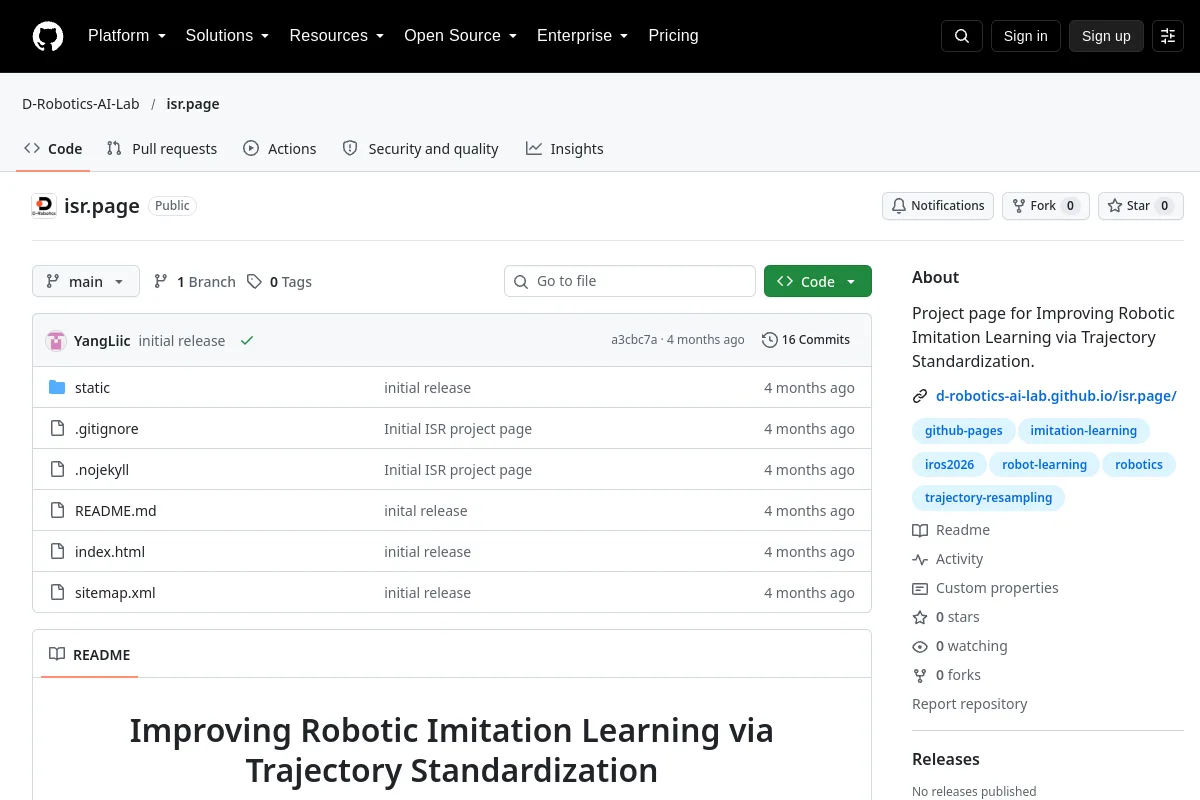Open the green Code dropdown button
Viewport: 1200px width, 800px height.
pos(818,281)
